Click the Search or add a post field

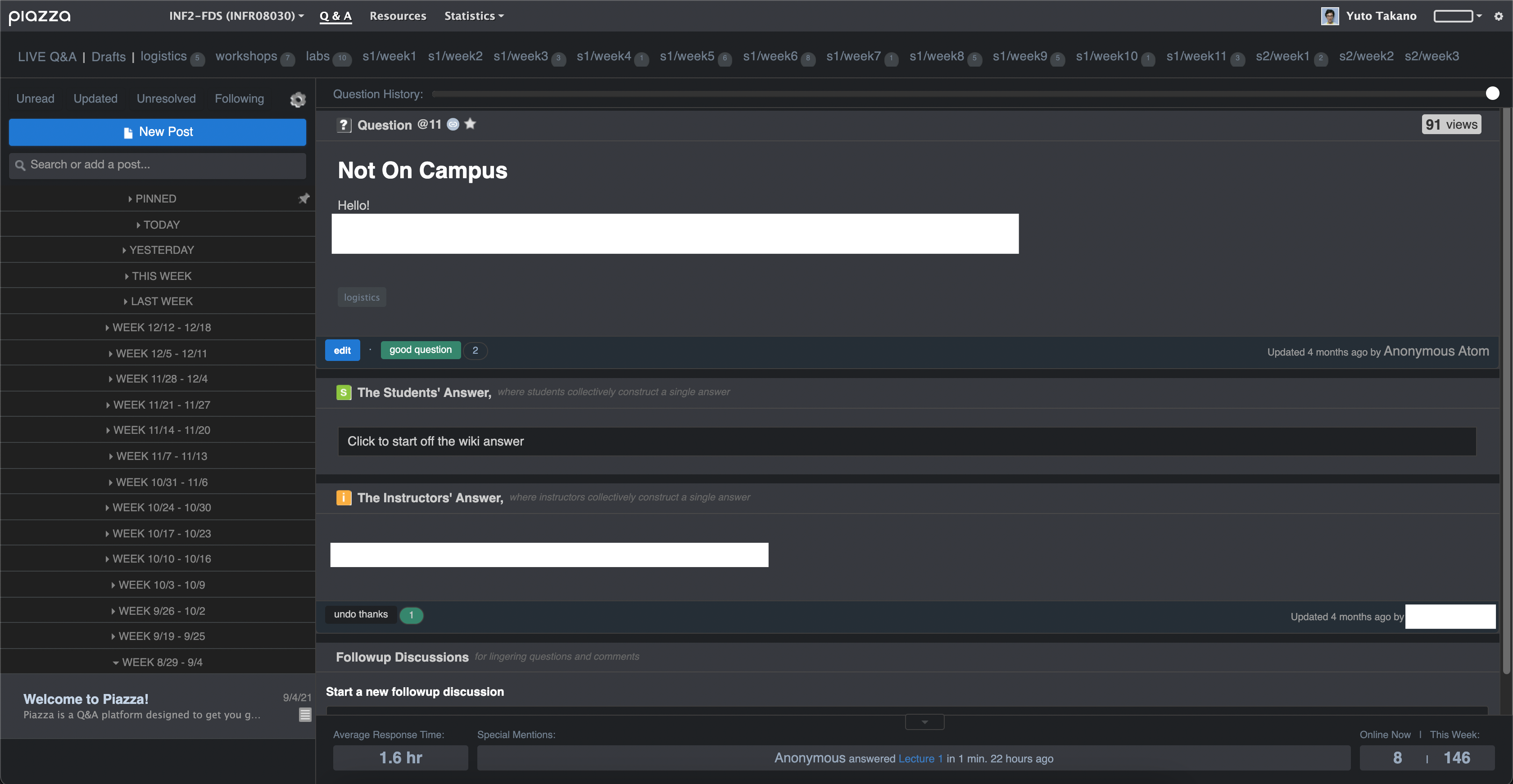[x=157, y=164]
